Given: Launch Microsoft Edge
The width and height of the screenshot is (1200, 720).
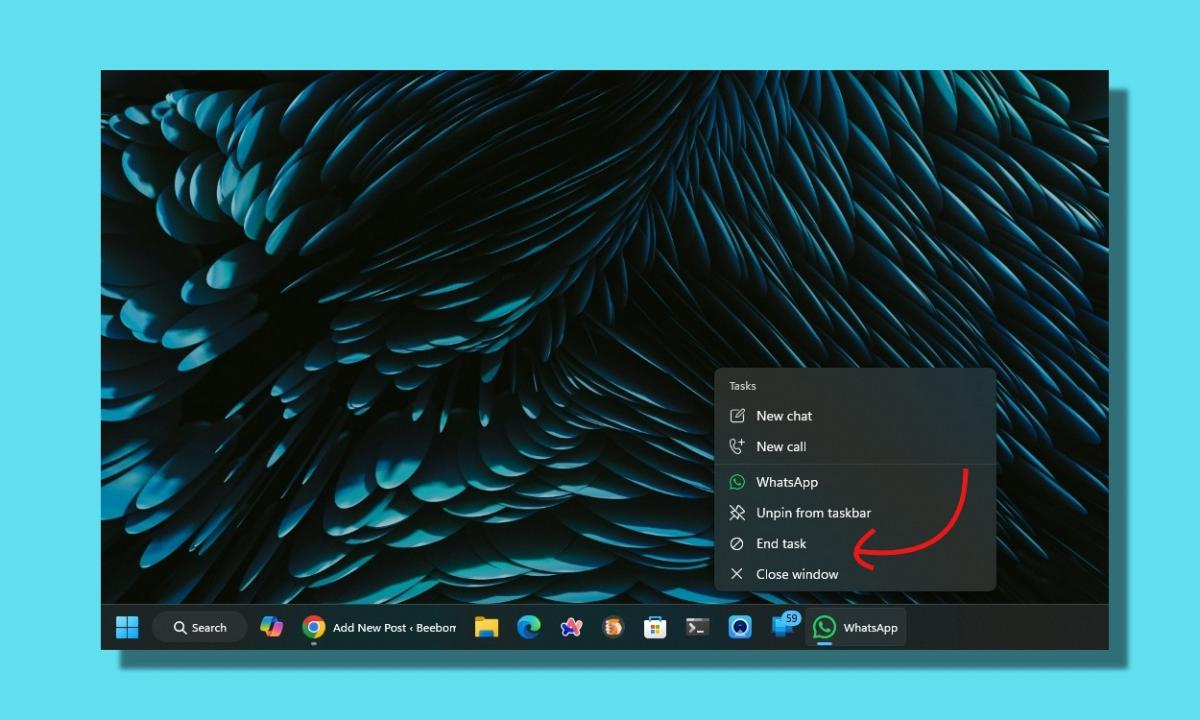Looking at the screenshot, I should point(528,627).
